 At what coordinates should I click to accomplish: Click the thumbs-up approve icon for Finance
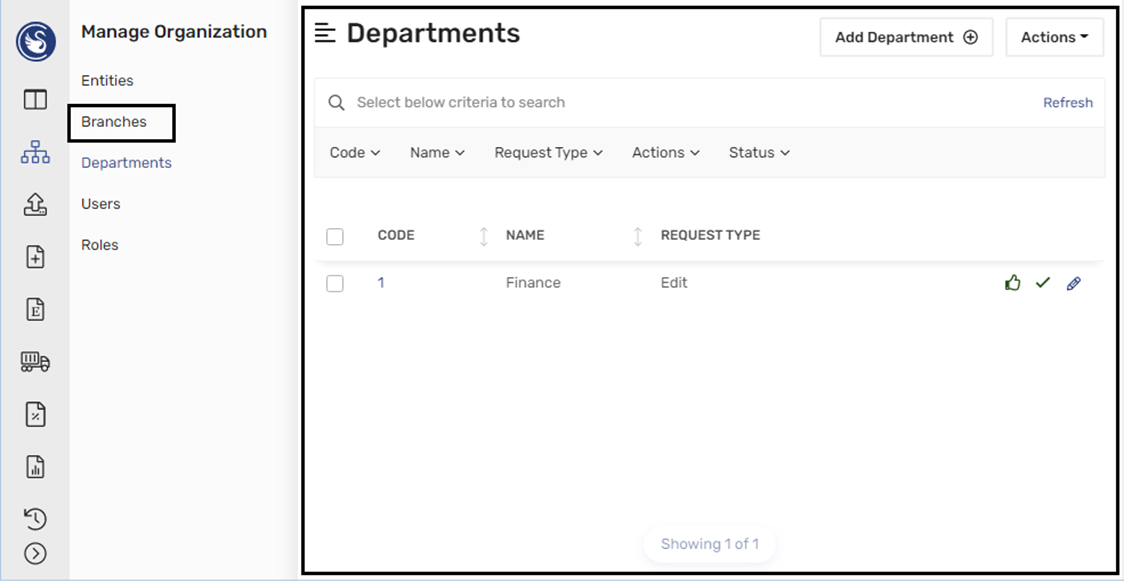pos(1013,283)
